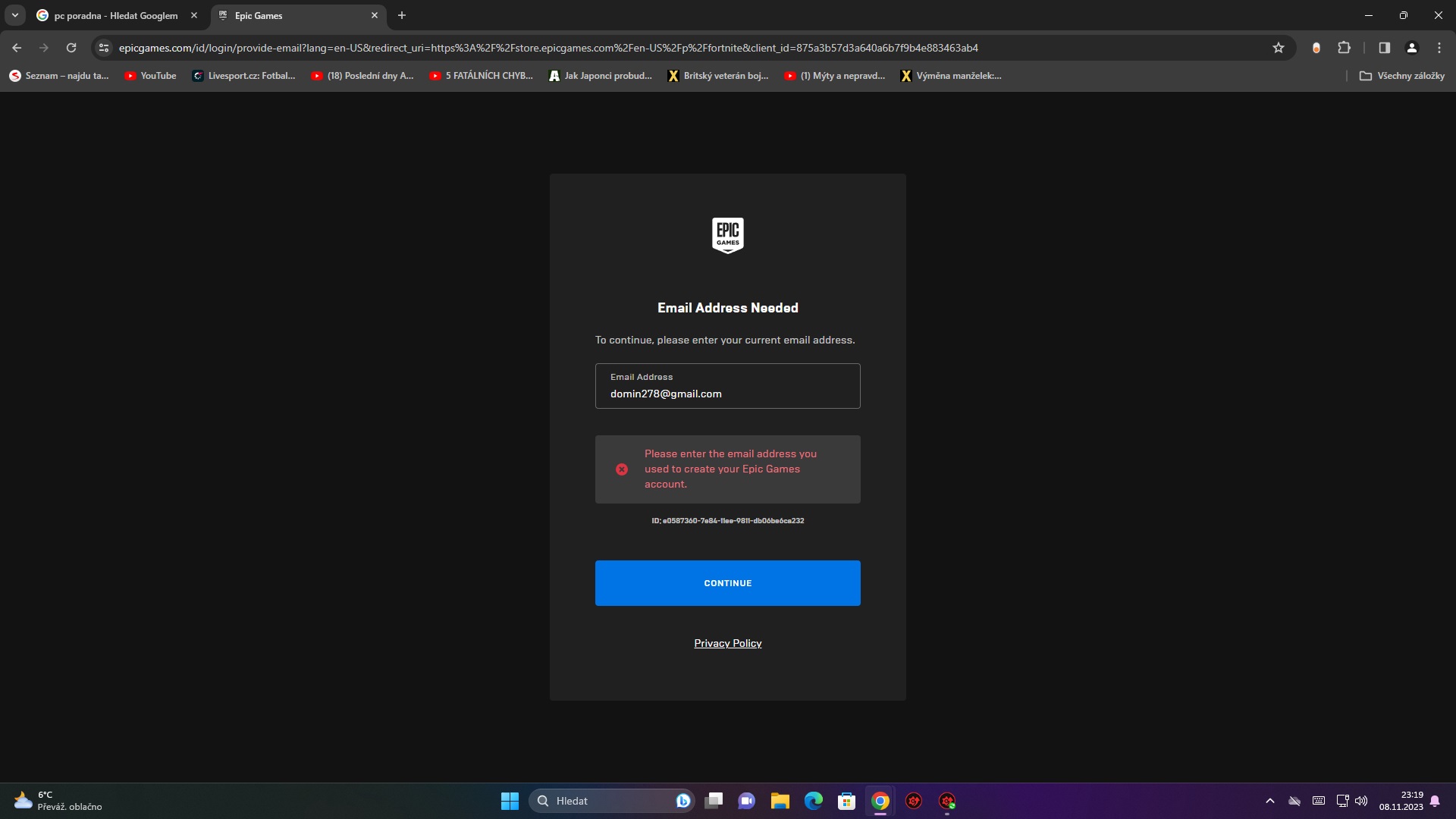Click the Epic Games logo
The width and height of the screenshot is (1456, 819).
[727, 235]
